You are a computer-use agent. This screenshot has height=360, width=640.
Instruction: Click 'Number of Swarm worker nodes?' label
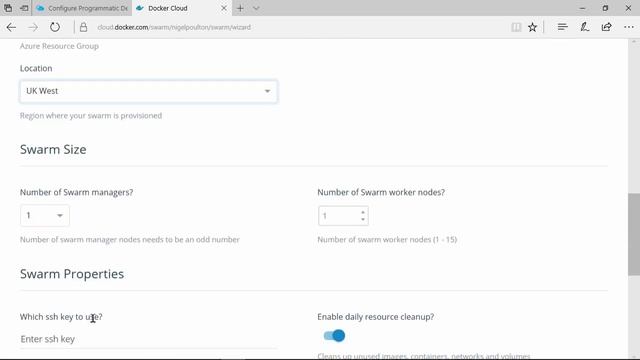[x=381, y=193]
